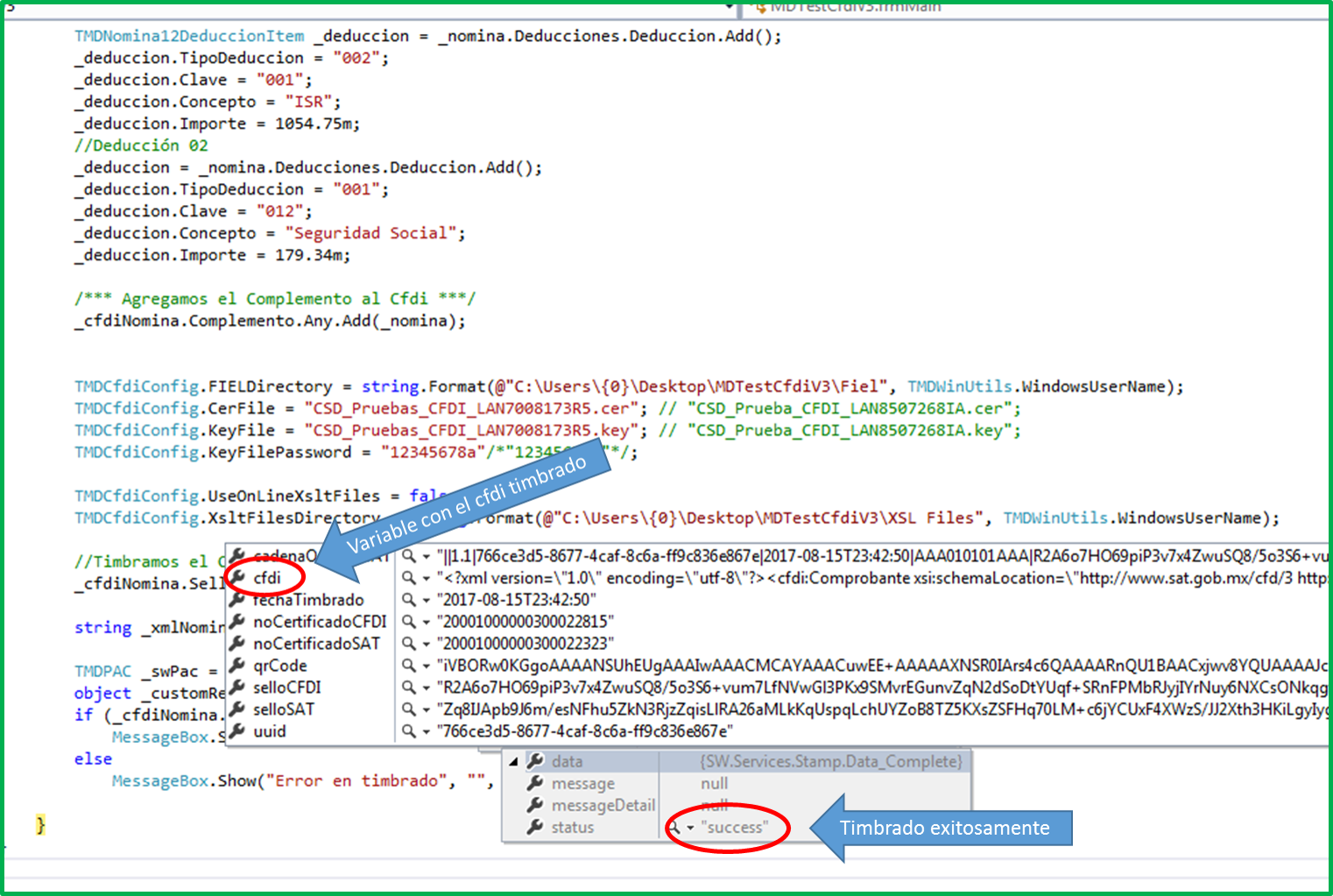The image size is (1333, 896).
Task: Click the wrench icon beside noCertificadoSAT
Action: point(237,644)
